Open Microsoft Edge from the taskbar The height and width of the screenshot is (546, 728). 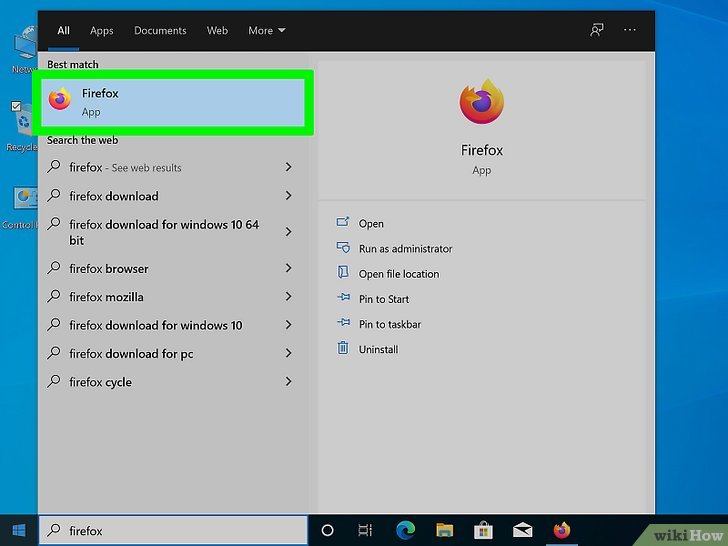[405, 530]
